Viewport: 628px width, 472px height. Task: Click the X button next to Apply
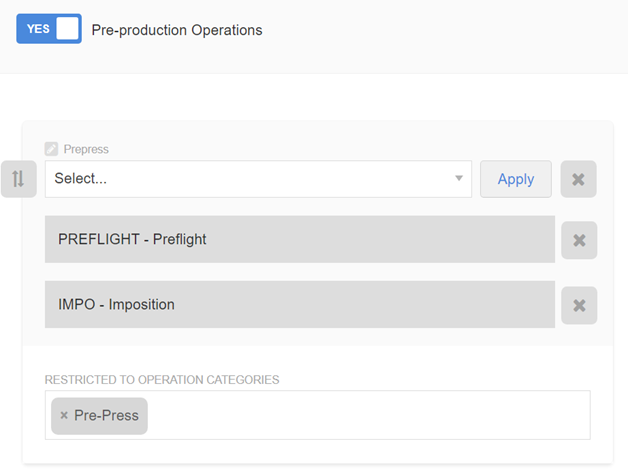pyautogui.click(x=578, y=179)
